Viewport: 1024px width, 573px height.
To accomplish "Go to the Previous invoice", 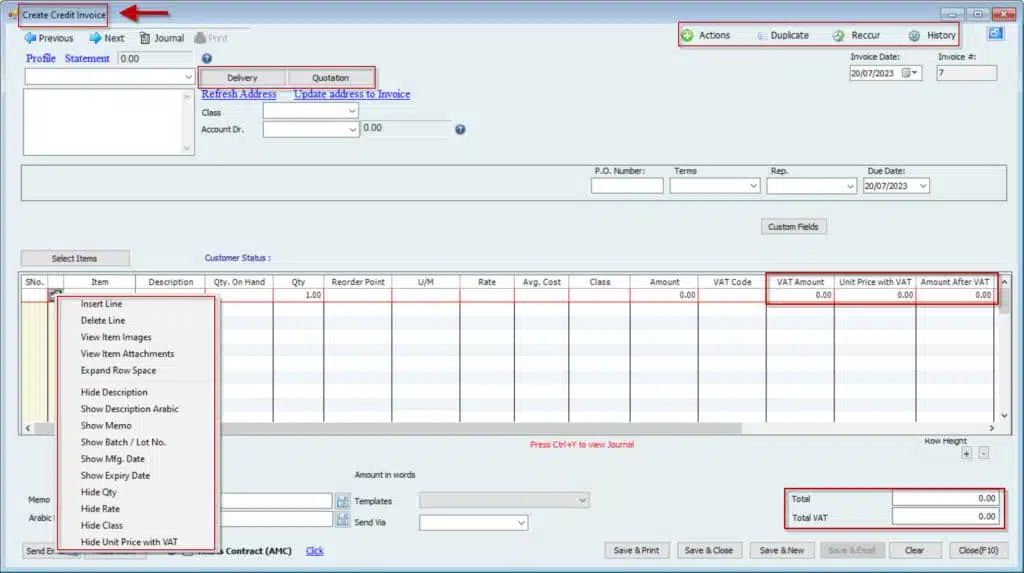I will (49, 38).
